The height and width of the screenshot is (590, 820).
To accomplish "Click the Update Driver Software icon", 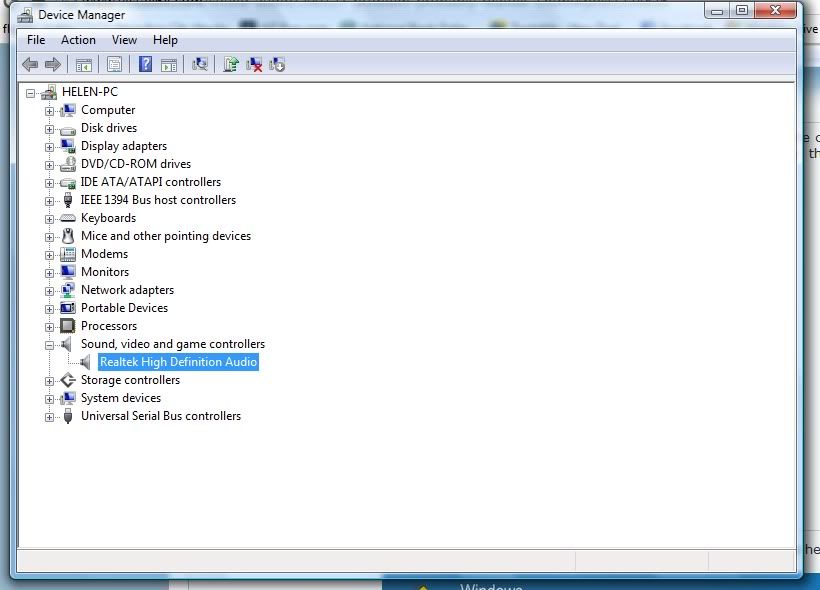I will tap(231, 64).
